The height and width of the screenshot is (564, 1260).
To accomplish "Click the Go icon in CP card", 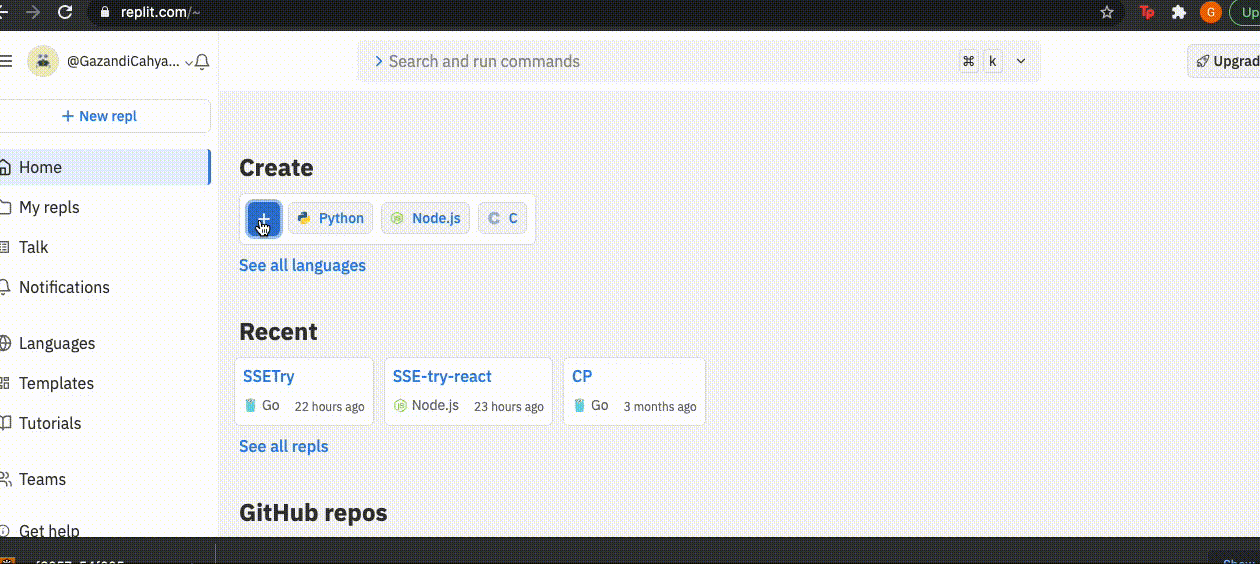I will click(579, 406).
